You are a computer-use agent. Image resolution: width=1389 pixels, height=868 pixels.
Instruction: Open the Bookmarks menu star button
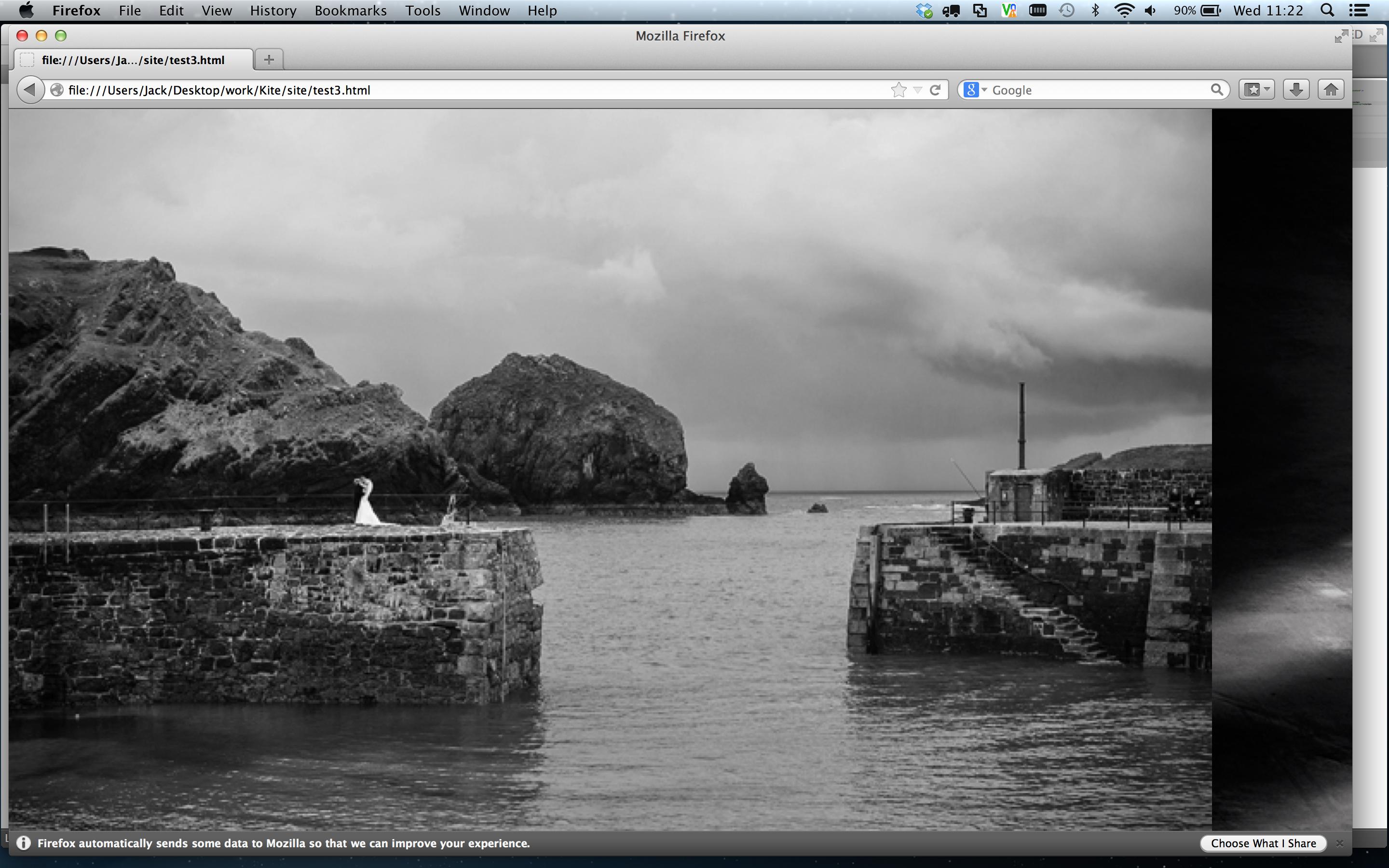(x=1256, y=90)
